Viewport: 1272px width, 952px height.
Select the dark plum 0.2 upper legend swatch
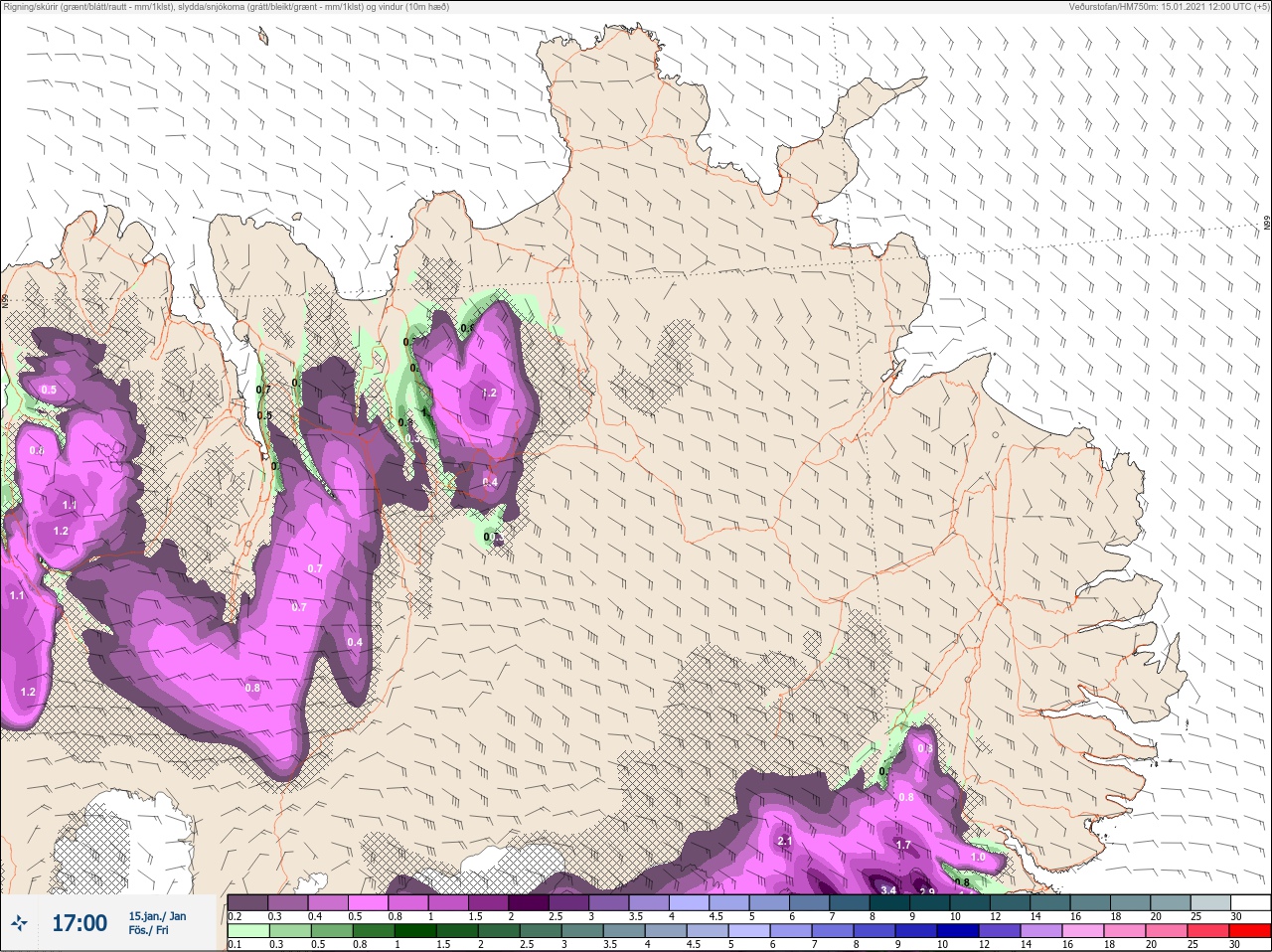pos(247,902)
